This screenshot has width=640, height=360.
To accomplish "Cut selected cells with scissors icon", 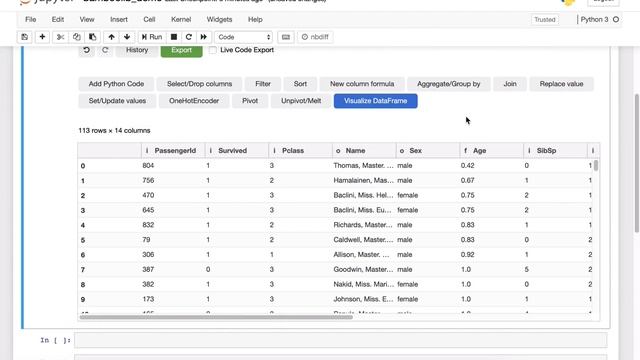I will [60, 37].
